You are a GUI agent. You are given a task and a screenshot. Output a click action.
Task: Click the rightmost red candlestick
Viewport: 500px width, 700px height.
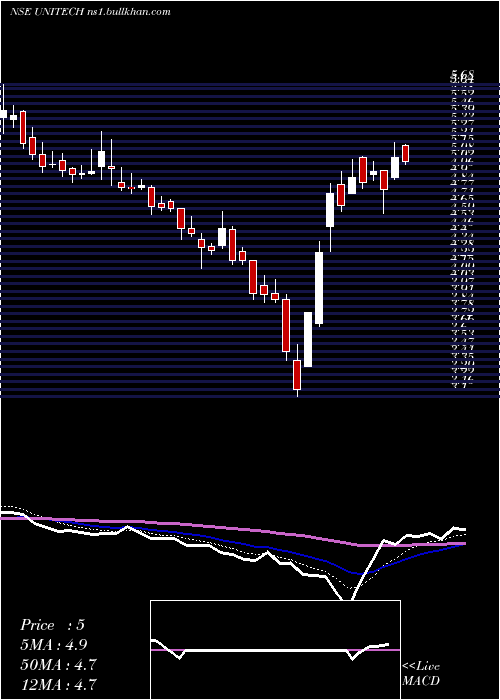(x=405, y=153)
